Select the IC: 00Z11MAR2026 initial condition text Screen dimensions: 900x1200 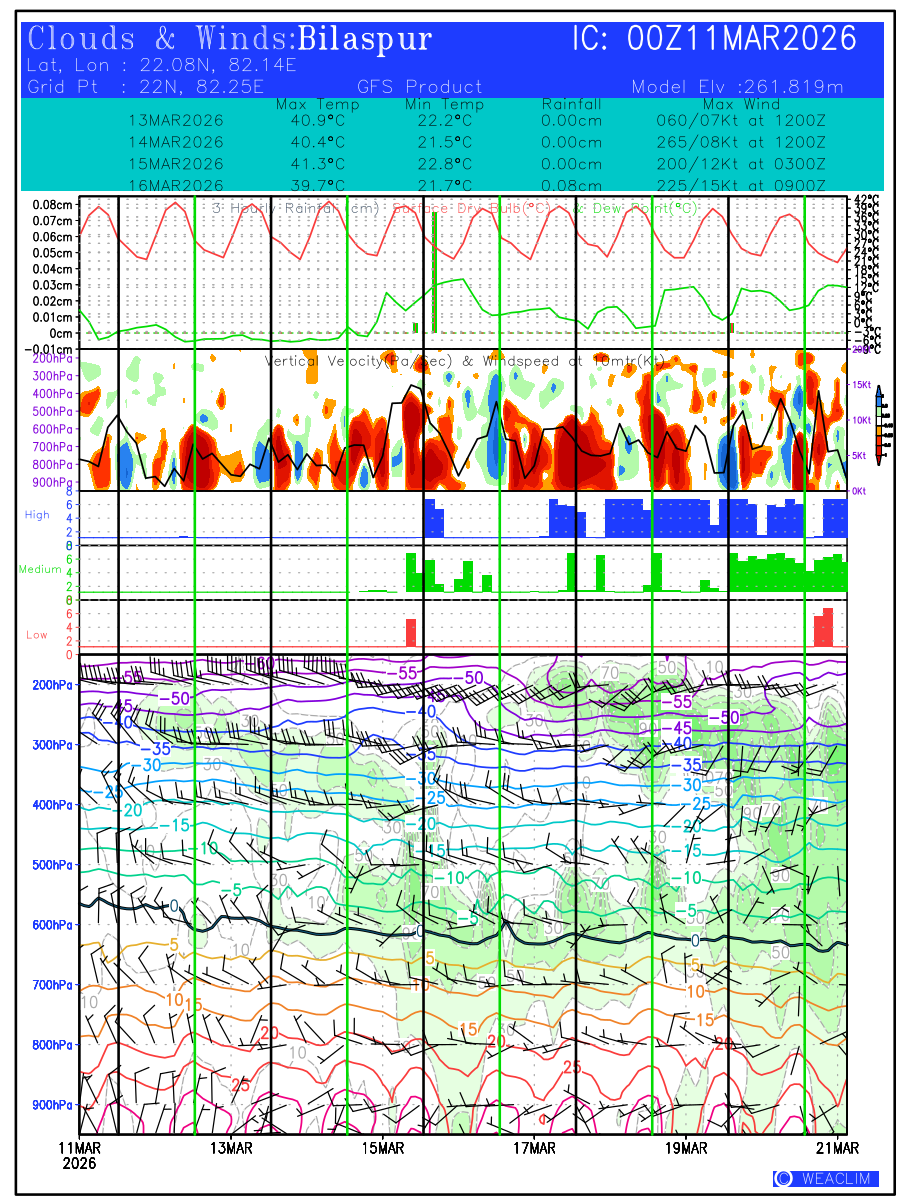point(714,40)
